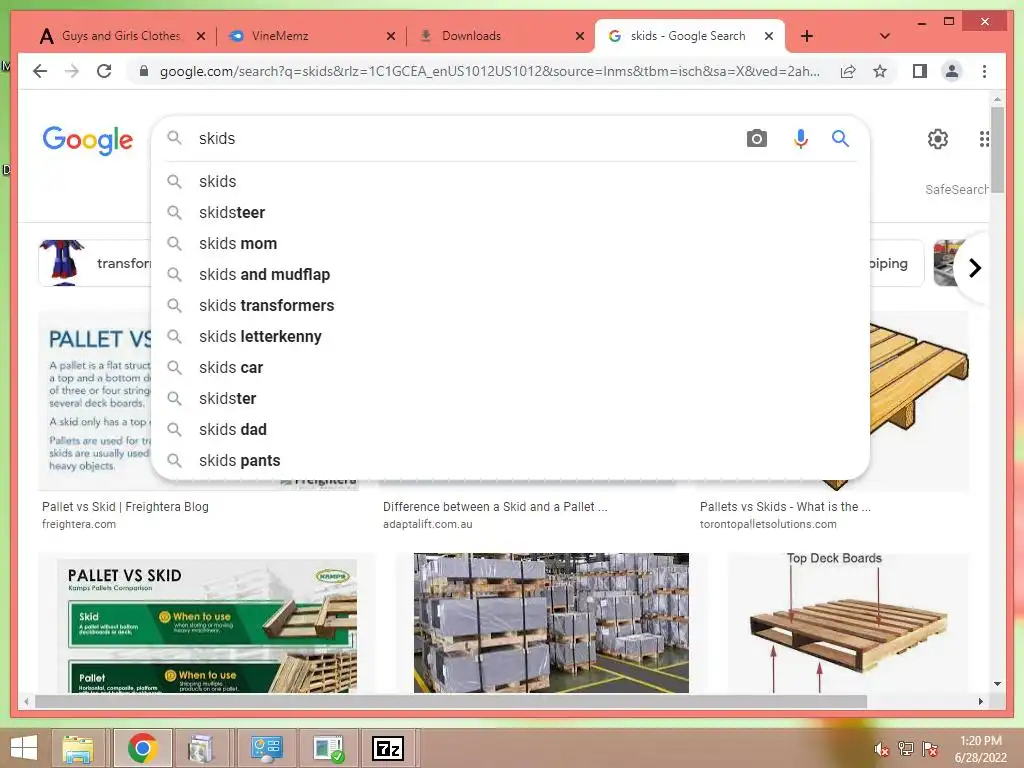
Task: Close the skids - Google Search tab
Action: tap(769, 36)
